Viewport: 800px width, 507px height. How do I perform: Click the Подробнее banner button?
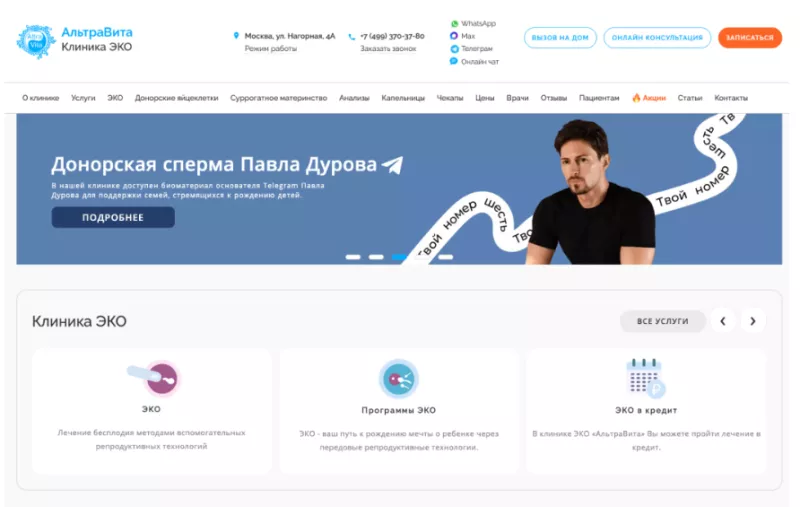pyautogui.click(x=113, y=217)
